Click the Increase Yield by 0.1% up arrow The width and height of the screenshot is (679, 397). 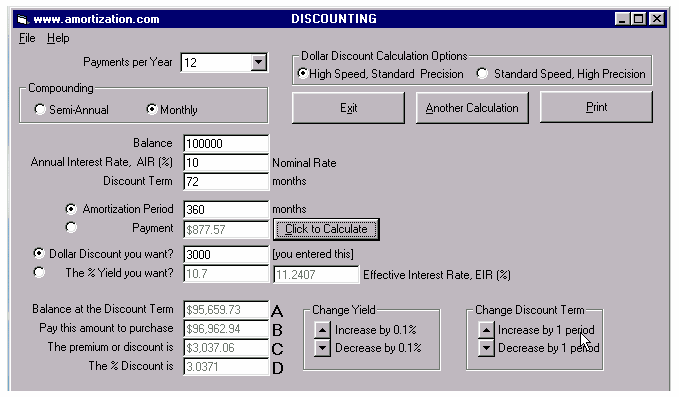322,330
